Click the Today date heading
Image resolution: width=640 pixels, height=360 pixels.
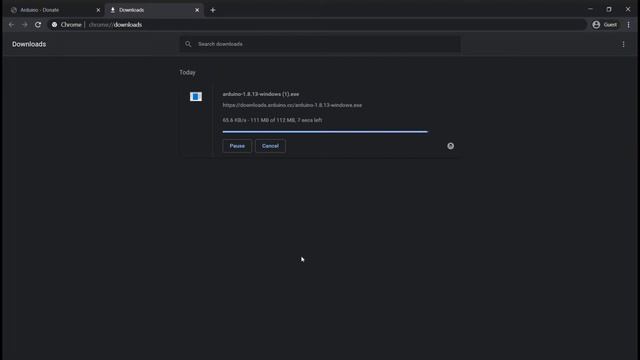point(187,72)
